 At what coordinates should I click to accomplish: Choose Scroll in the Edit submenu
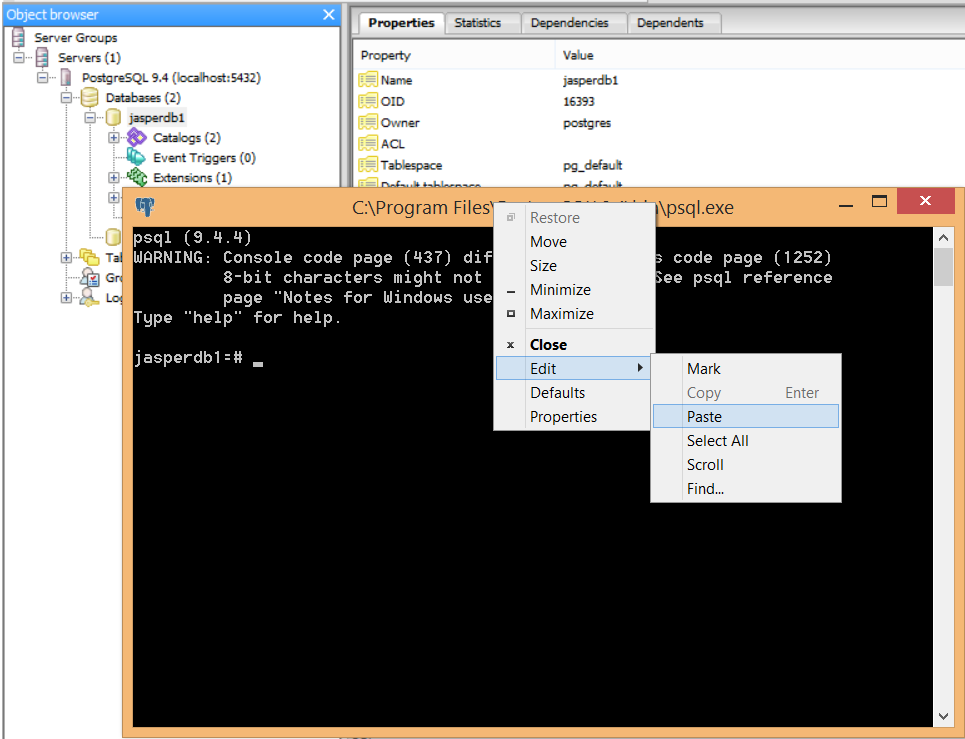746,465
